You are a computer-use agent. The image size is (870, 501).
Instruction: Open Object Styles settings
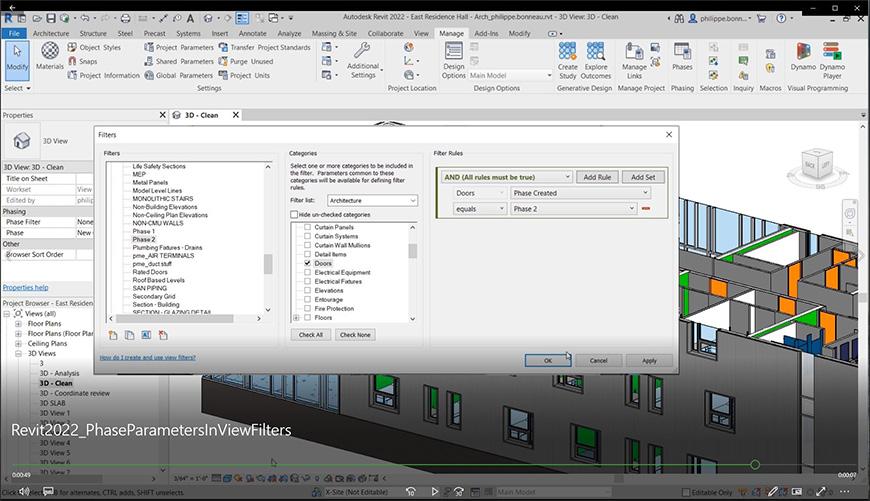tap(94, 48)
